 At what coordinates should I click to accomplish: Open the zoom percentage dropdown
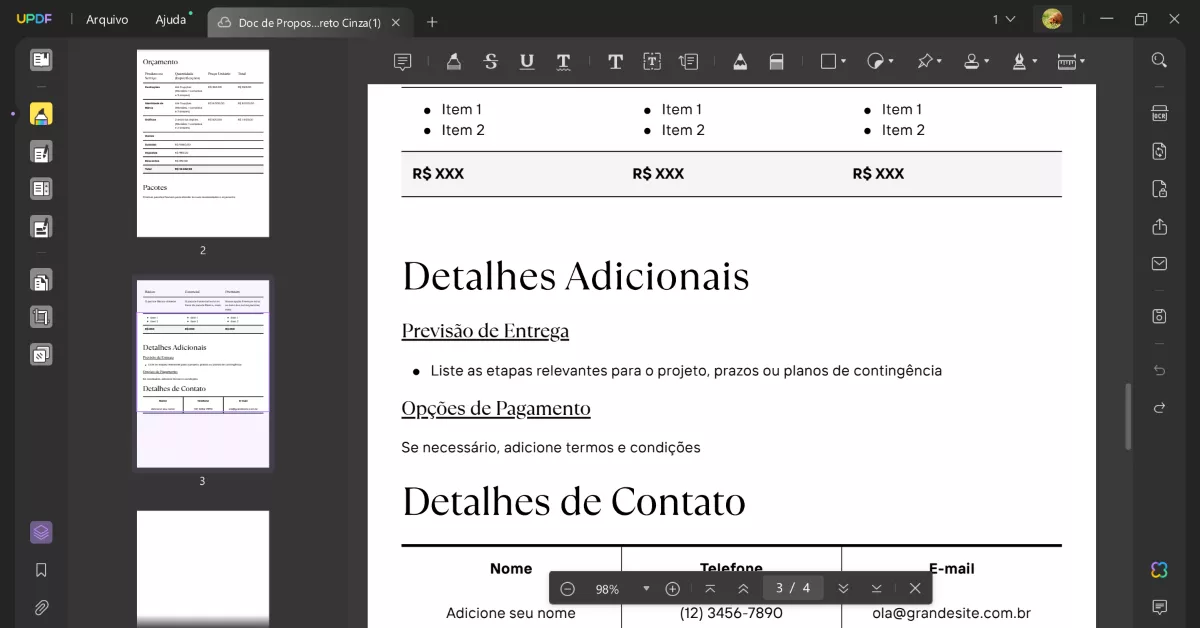tap(645, 588)
